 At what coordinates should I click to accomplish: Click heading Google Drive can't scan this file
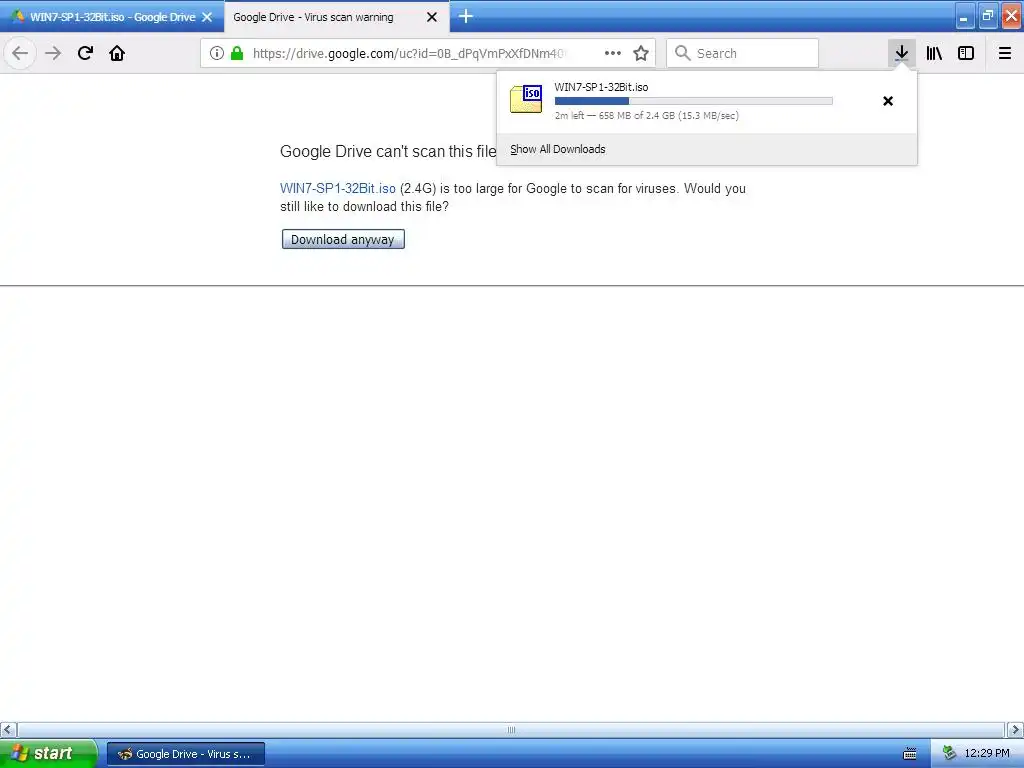tap(388, 152)
